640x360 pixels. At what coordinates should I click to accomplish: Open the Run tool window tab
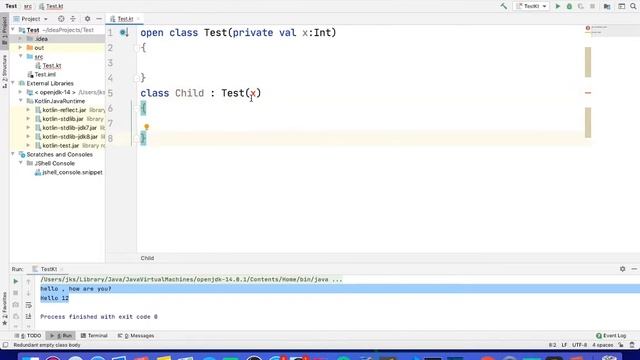(x=61, y=336)
